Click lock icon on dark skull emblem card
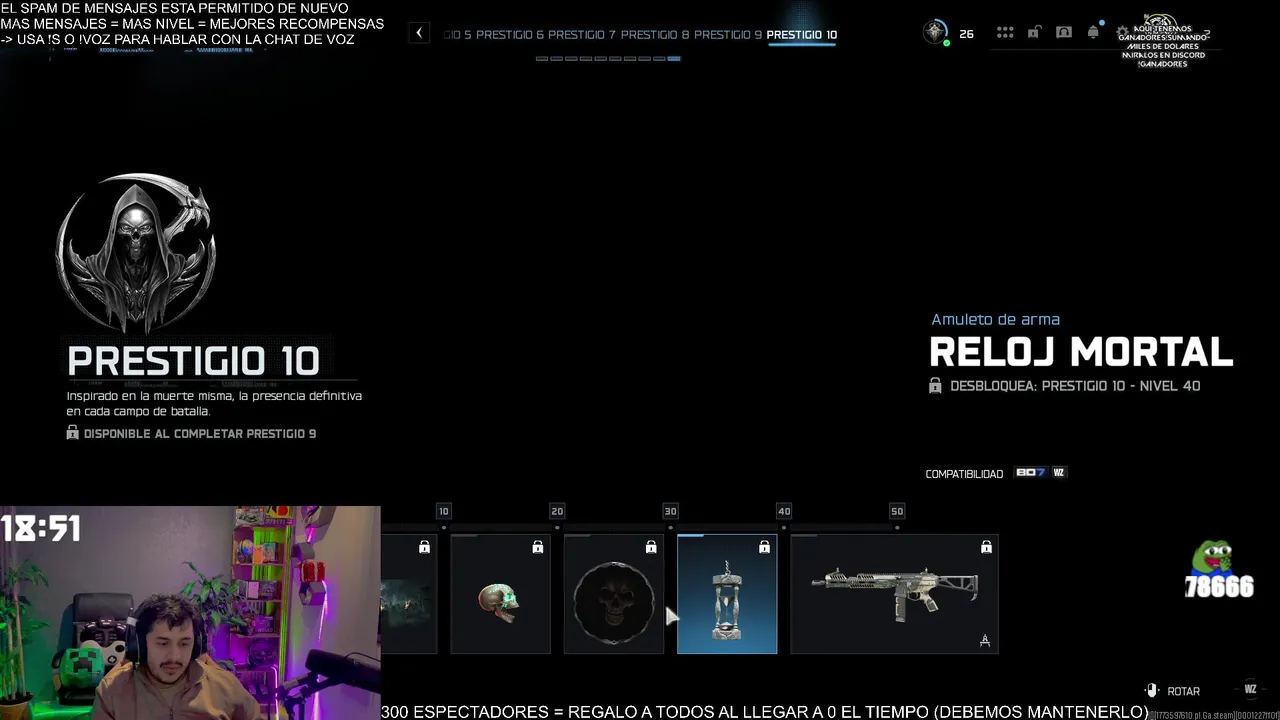 [x=651, y=547]
